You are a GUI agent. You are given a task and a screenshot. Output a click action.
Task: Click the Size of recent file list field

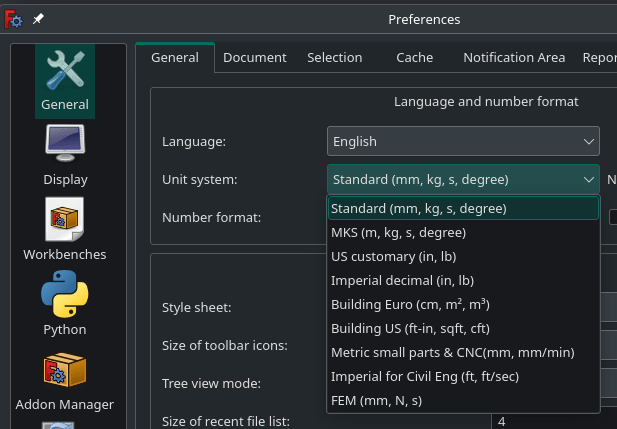coord(554,422)
